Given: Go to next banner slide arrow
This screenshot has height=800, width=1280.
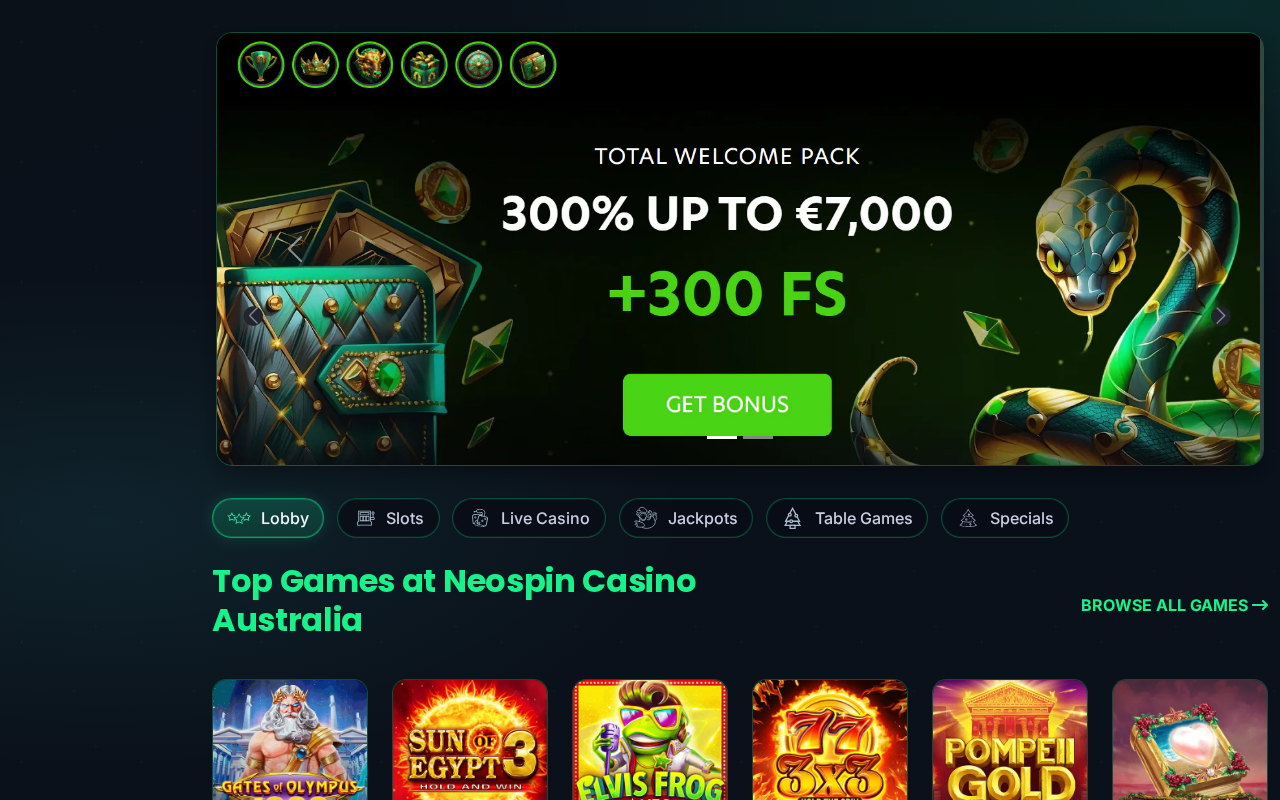Looking at the screenshot, I should [1220, 315].
